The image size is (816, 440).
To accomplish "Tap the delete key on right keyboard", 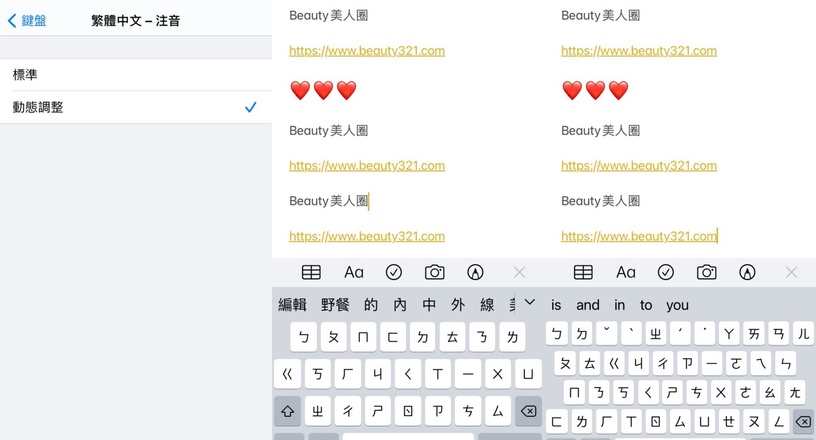I will tap(803, 421).
